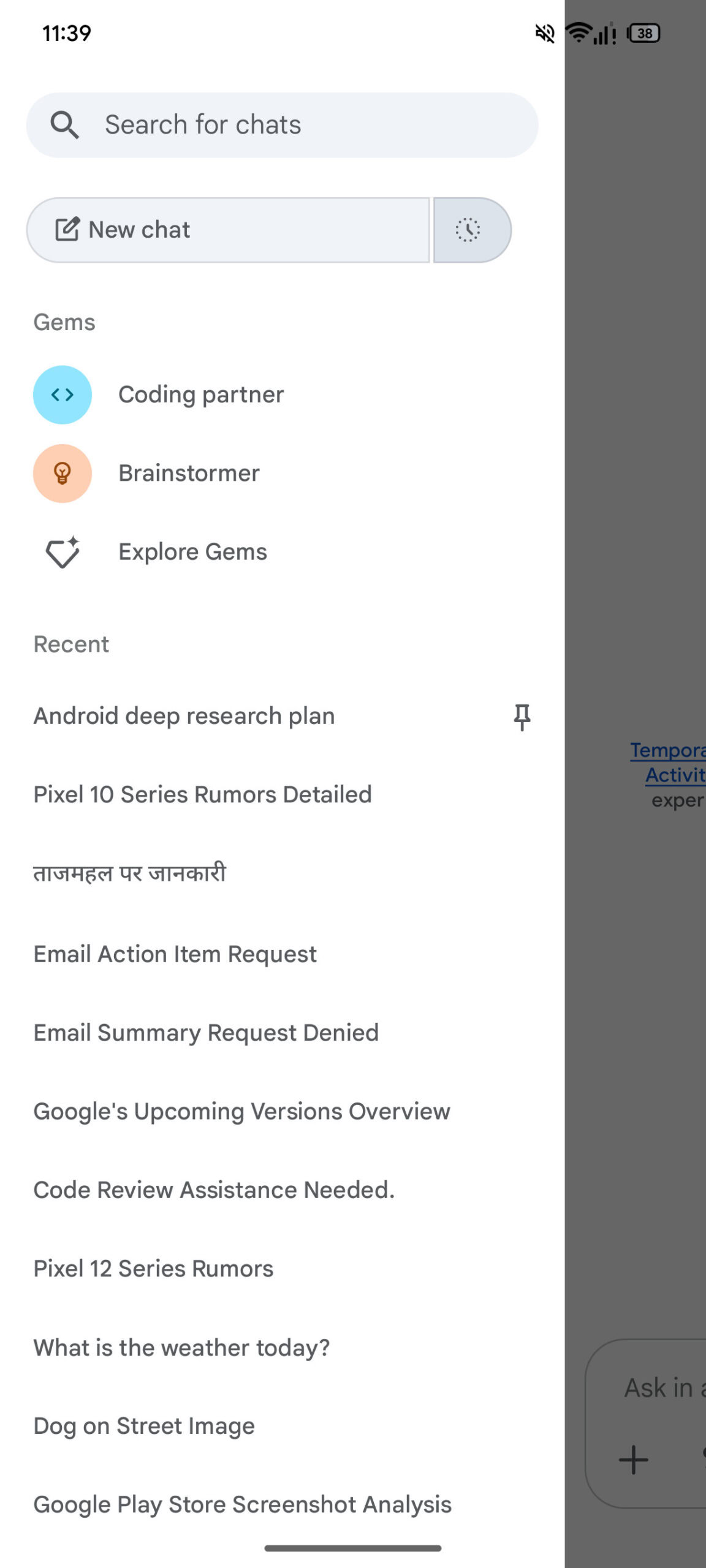Select Email Action Item Request chat

coord(175,954)
